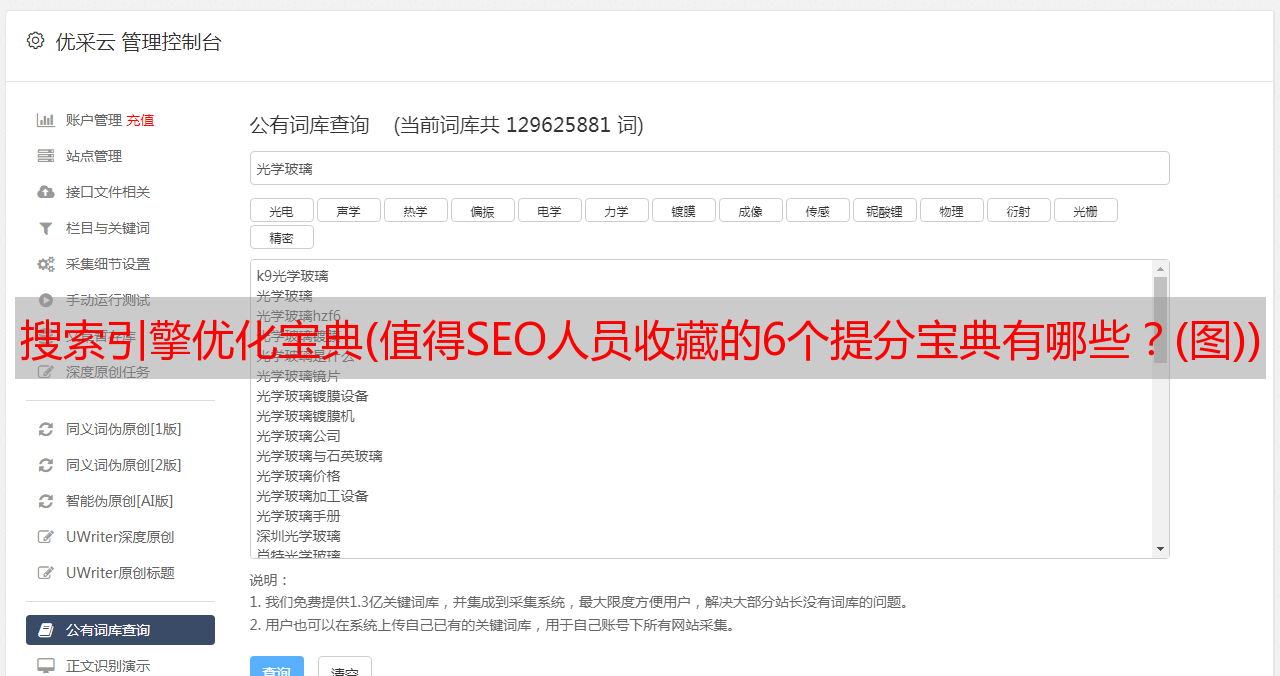
Task: Select the 公有词库查询 sidebar item
Action: click(x=120, y=630)
